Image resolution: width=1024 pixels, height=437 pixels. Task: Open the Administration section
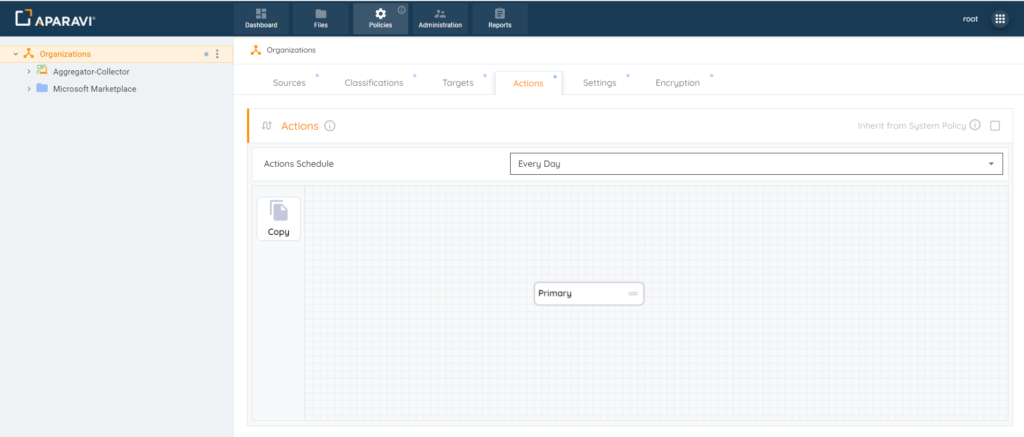(x=440, y=19)
